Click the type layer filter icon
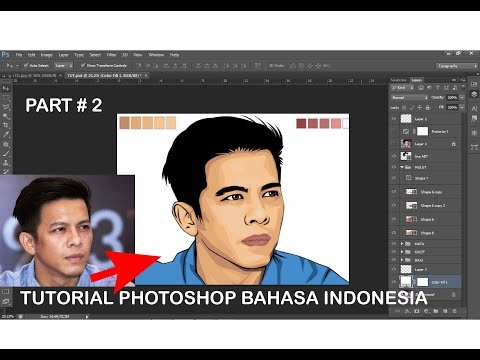This screenshot has height=360, width=480. click(438, 88)
